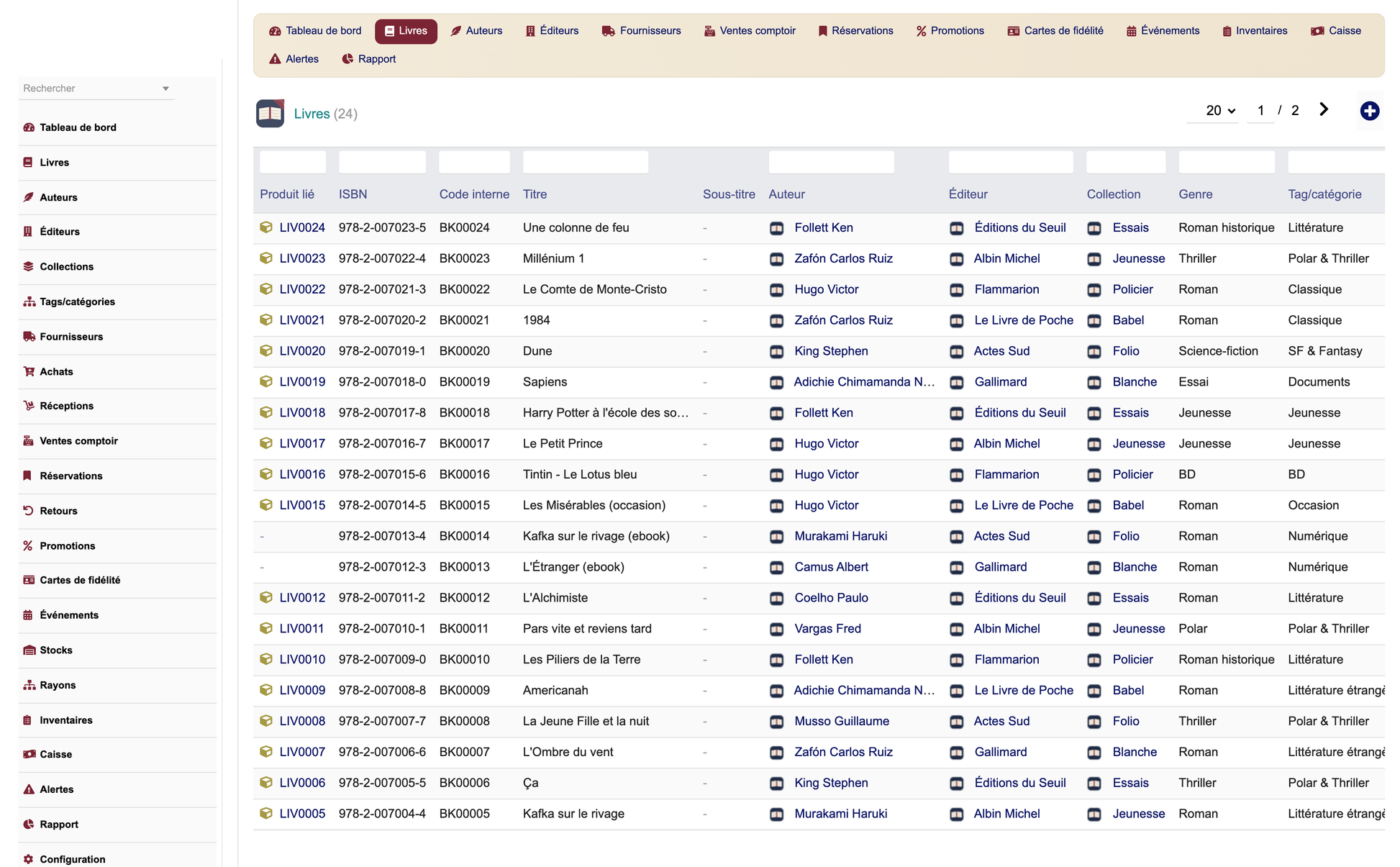Click the Titre filter input box
Screen dimensions: 1400x867
[x=585, y=162]
